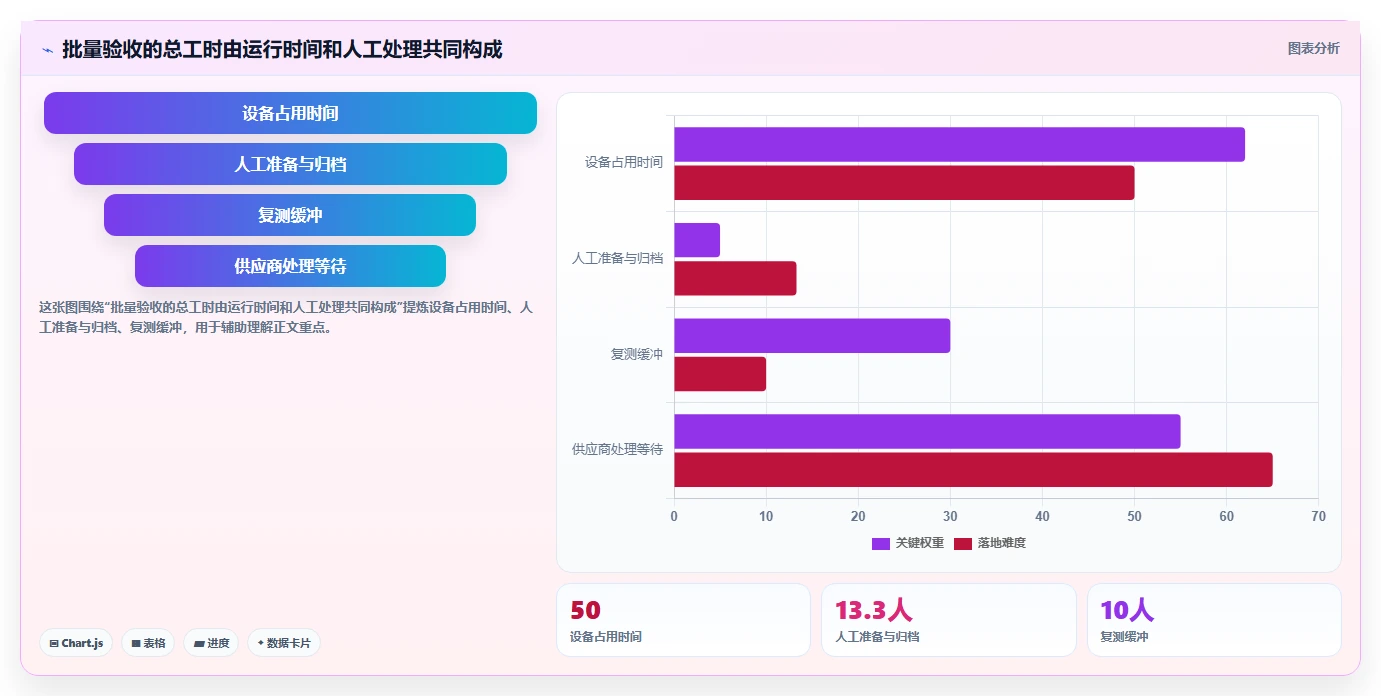This screenshot has height=696, width=1381.
Task: Toggle the 关键权重 legend entry
Action: click(x=907, y=543)
